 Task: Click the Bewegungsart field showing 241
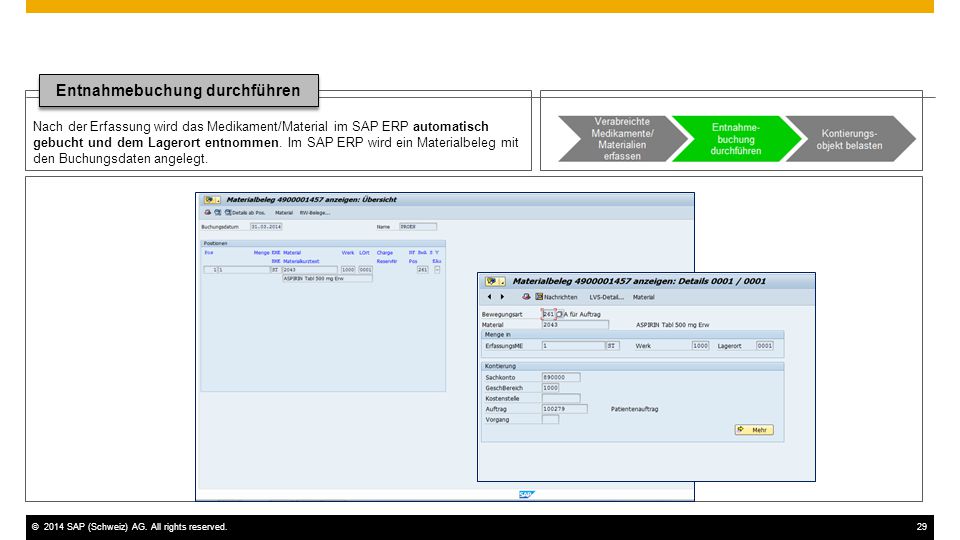pos(549,314)
